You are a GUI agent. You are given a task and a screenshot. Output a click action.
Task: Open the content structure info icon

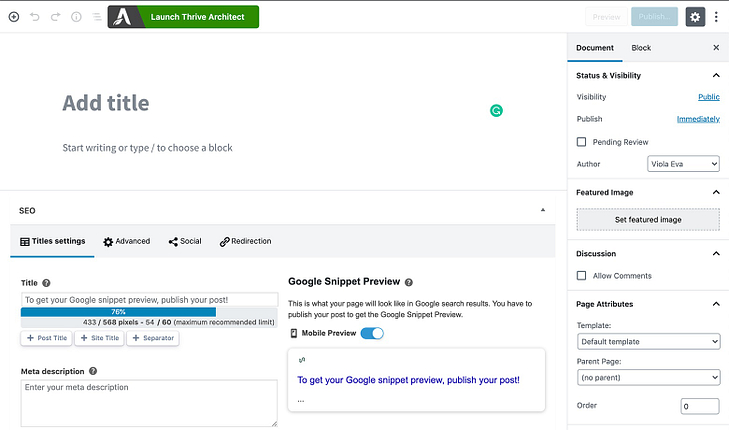tap(76, 17)
